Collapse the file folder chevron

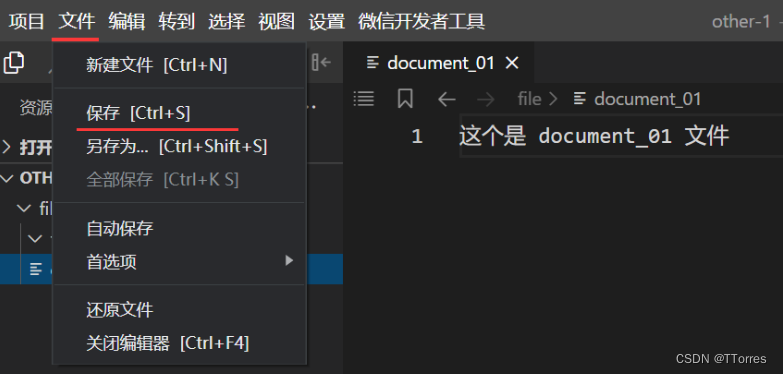(24, 208)
